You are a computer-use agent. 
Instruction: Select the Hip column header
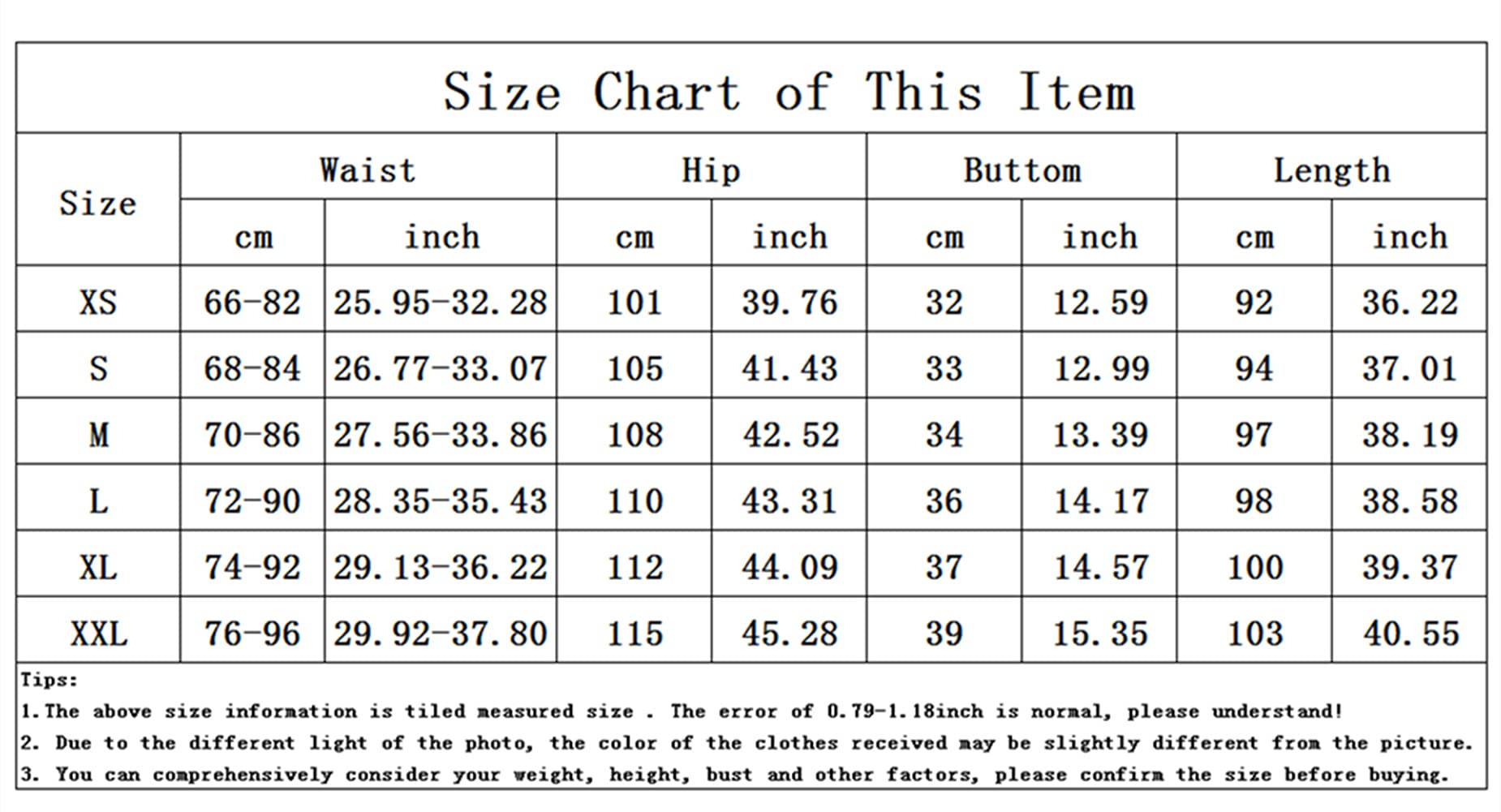coord(711,170)
